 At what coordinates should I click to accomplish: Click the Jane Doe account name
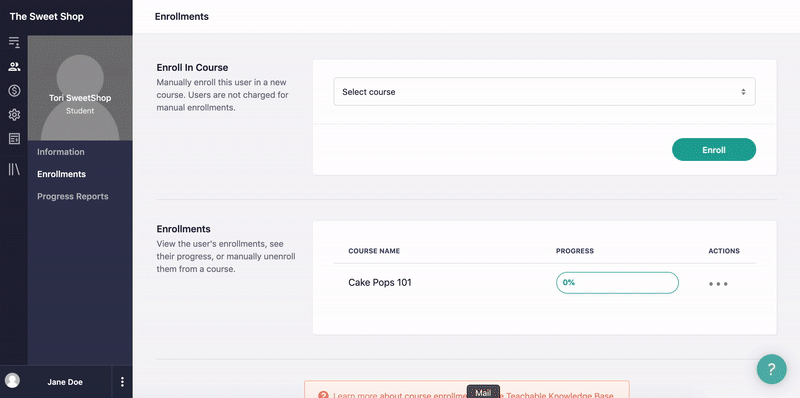[65, 382]
